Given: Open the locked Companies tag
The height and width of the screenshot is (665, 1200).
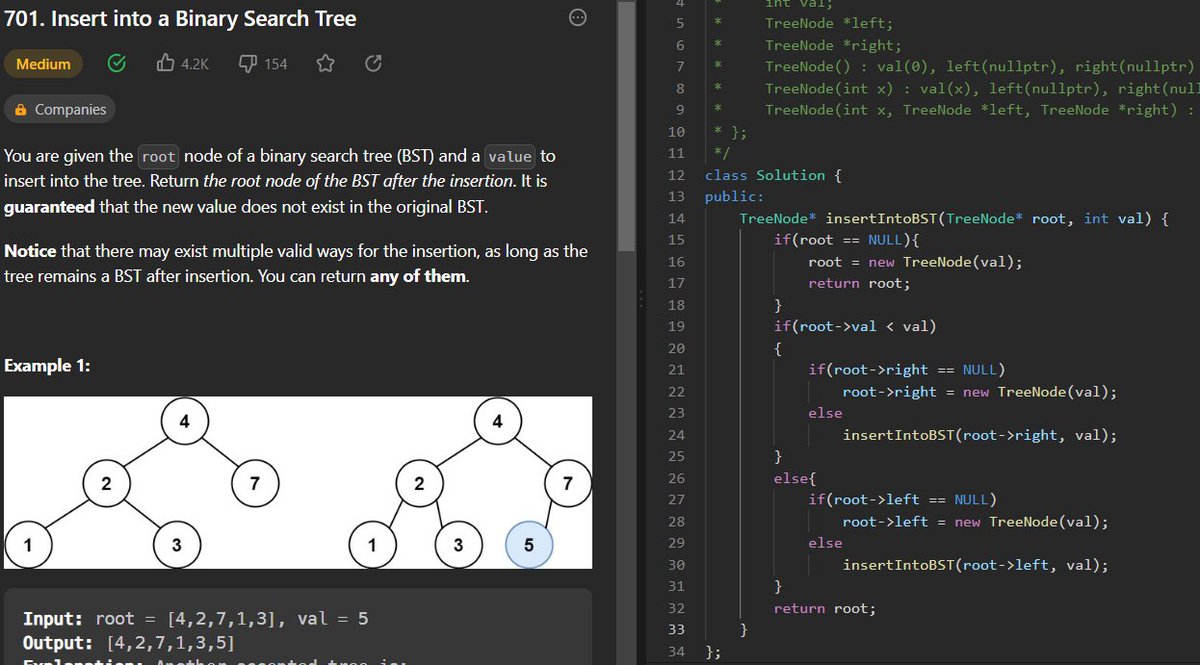Looking at the screenshot, I should [61, 110].
